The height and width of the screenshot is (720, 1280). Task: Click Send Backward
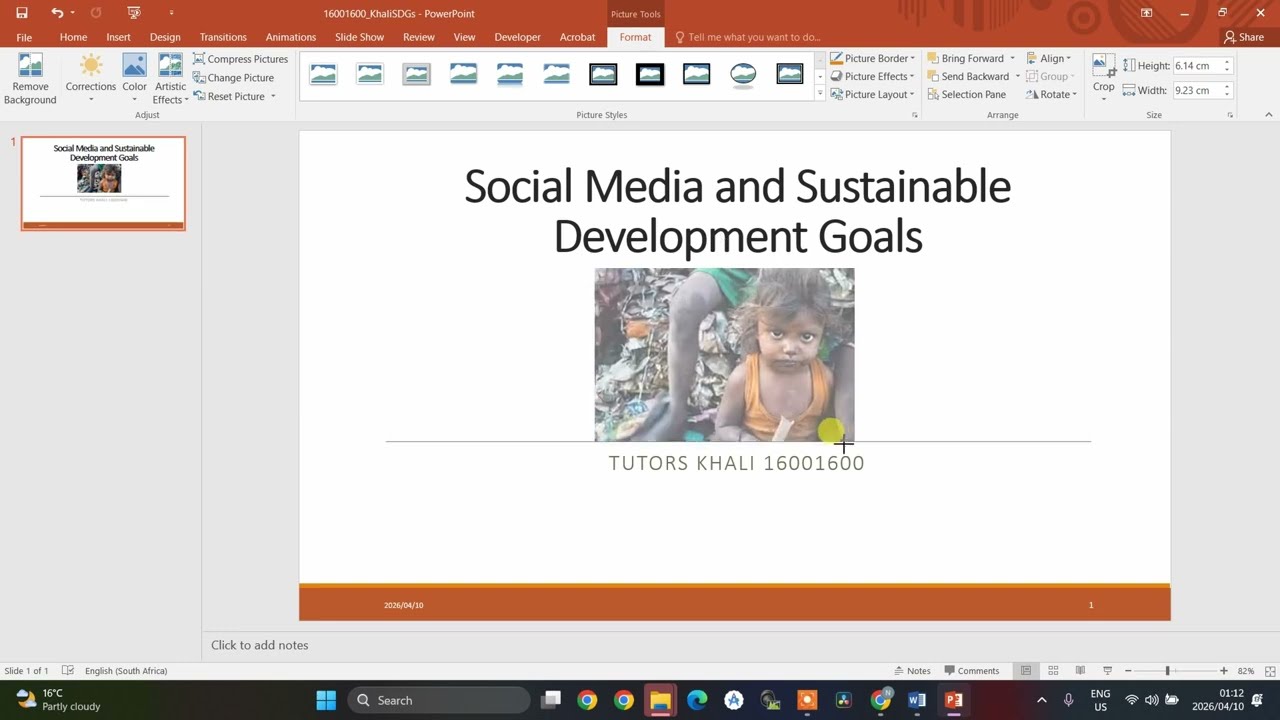pyautogui.click(x=967, y=77)
